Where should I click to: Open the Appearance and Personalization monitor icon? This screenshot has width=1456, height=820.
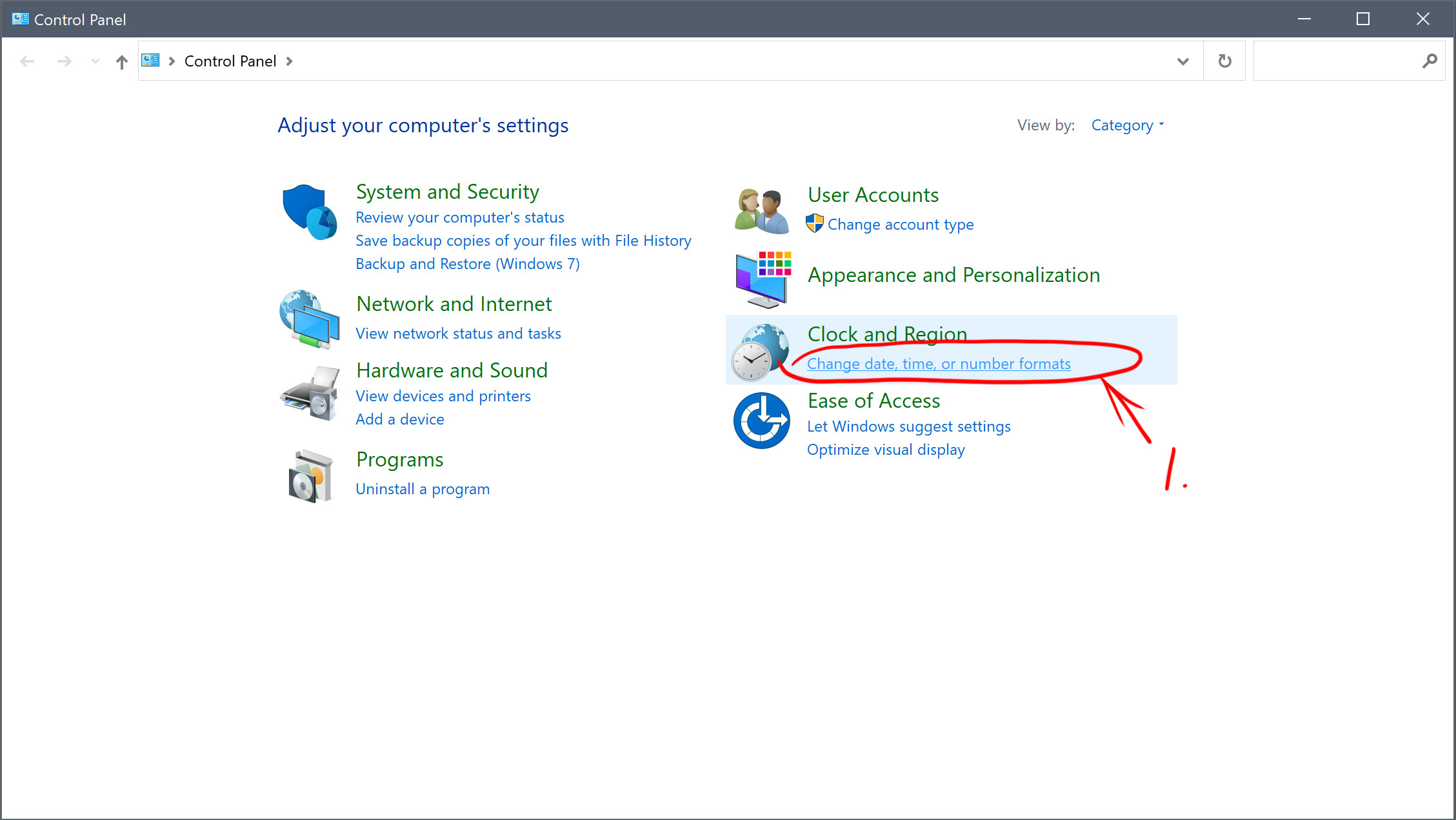tap(763, 279)
